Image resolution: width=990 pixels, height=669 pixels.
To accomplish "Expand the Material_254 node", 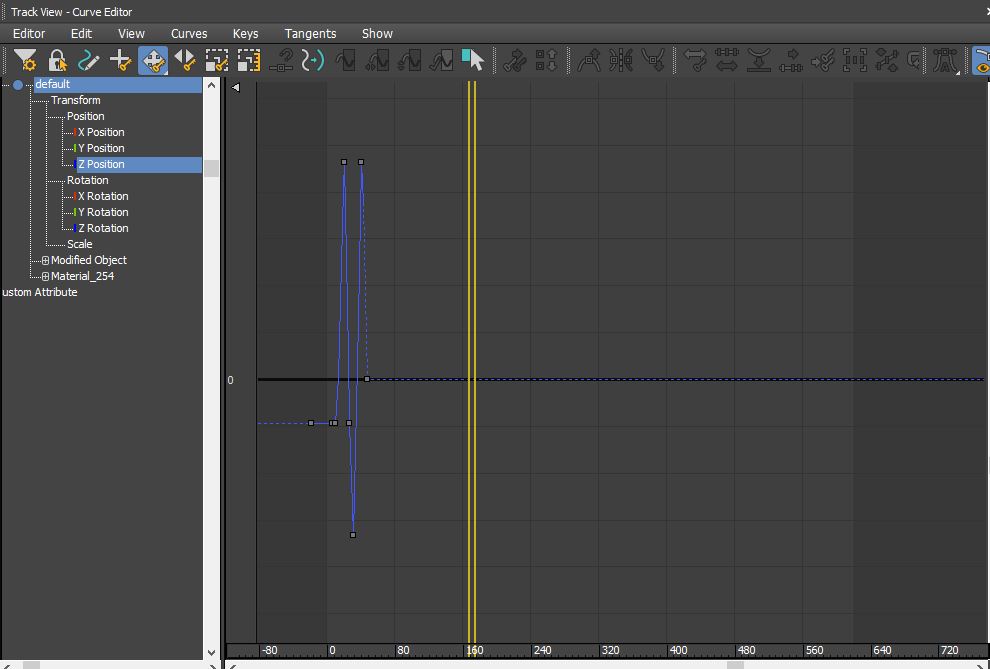I will click(45, 276).
